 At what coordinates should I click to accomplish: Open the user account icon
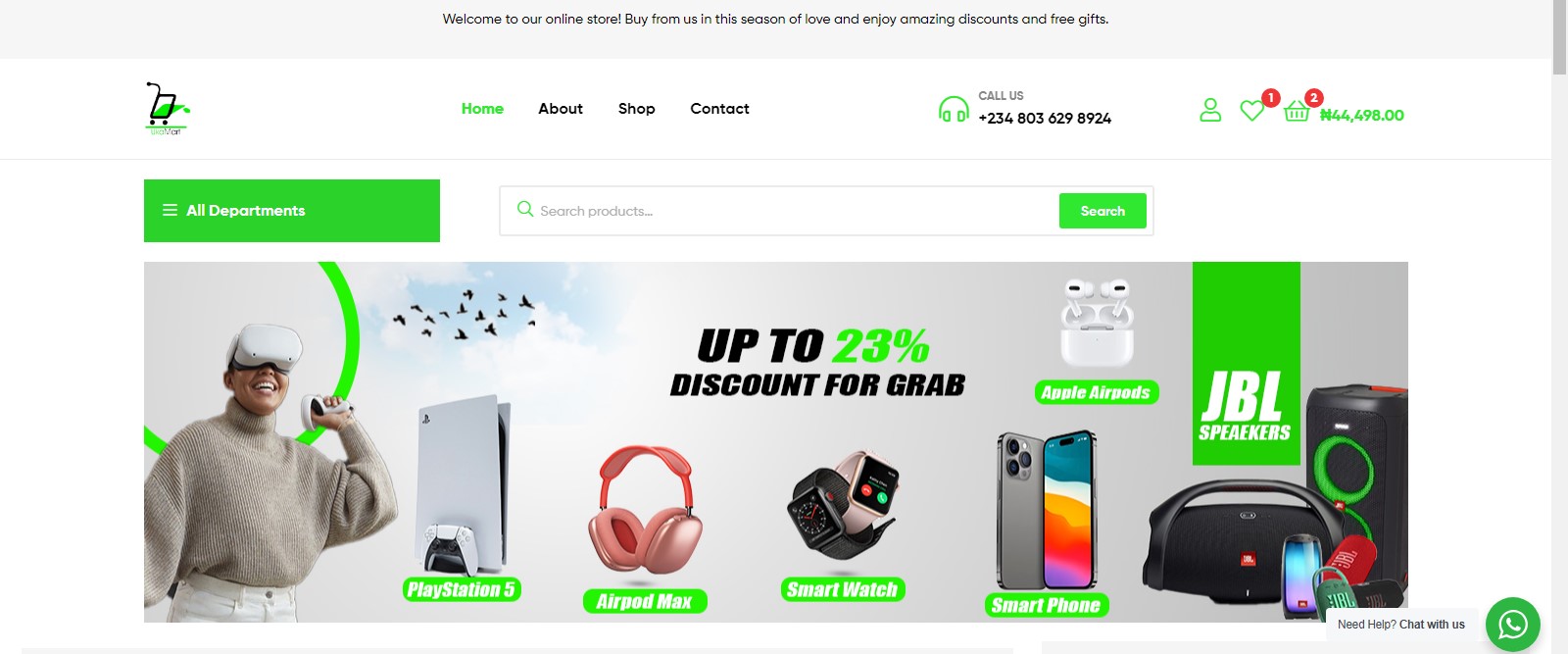coord(1210,110)
